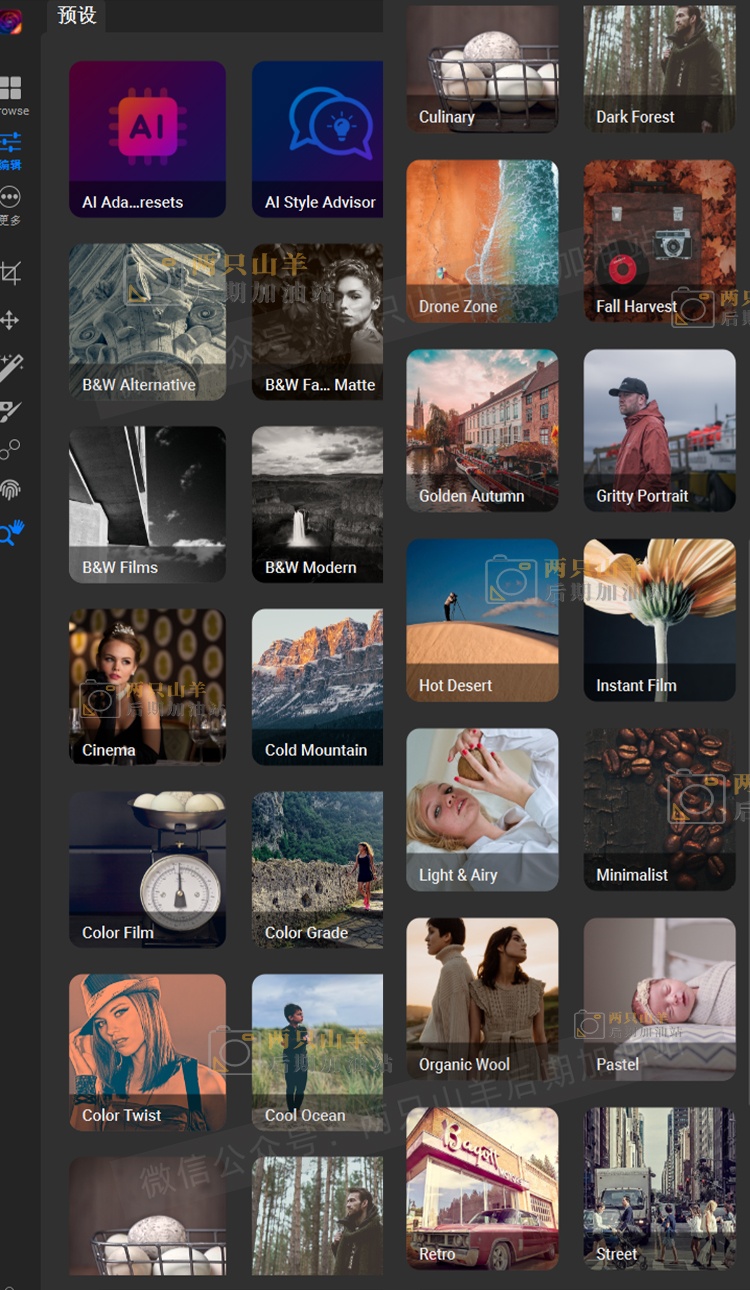
Task: Select the Move transform tool
Action: pyautogui.click(x=10, y=320)
